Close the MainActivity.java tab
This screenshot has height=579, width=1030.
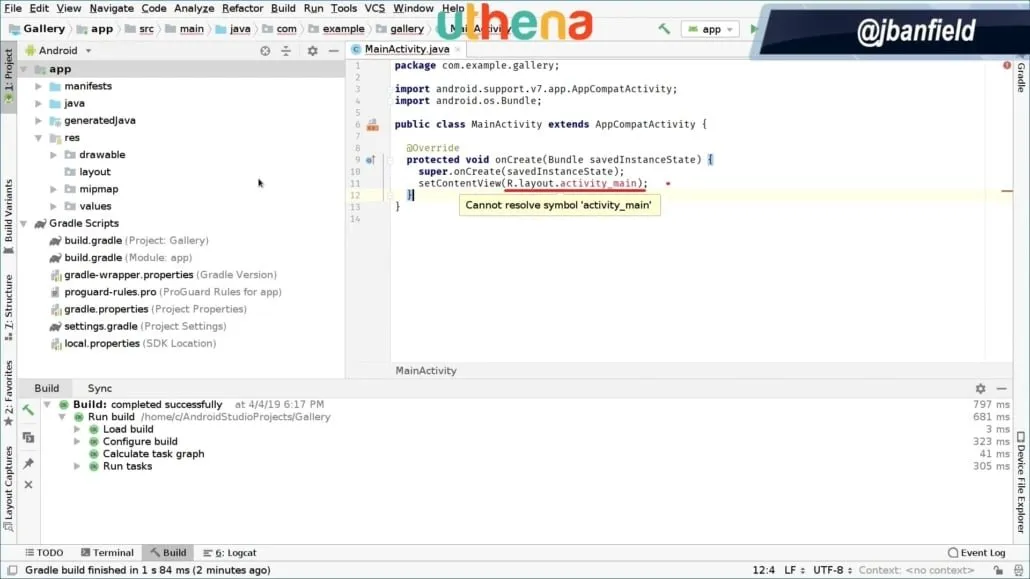point(458,49)
